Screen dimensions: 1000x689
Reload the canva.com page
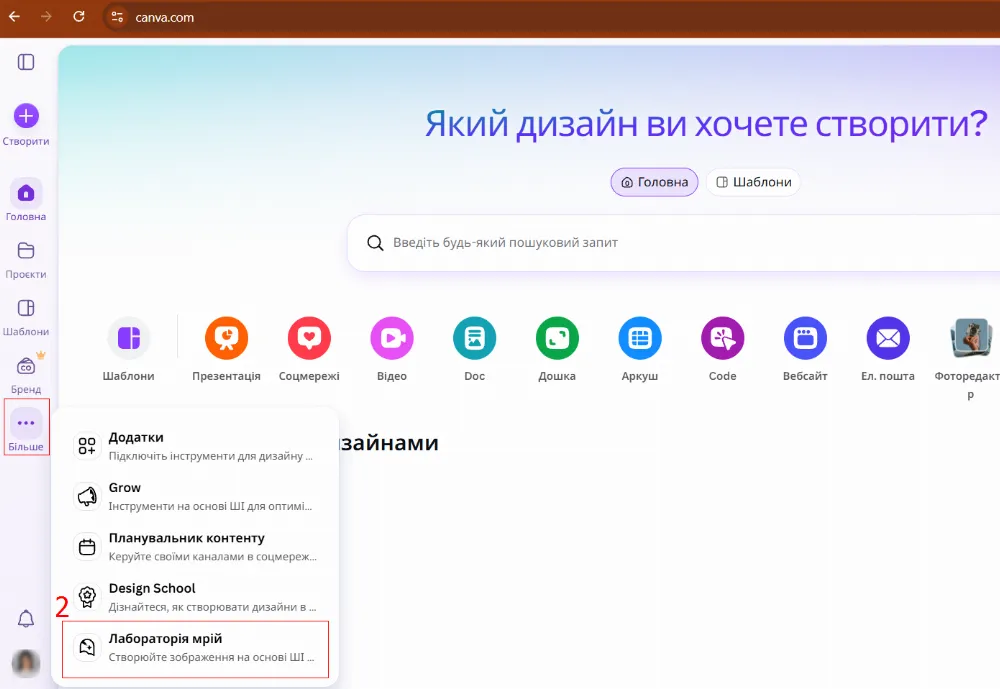78,17
